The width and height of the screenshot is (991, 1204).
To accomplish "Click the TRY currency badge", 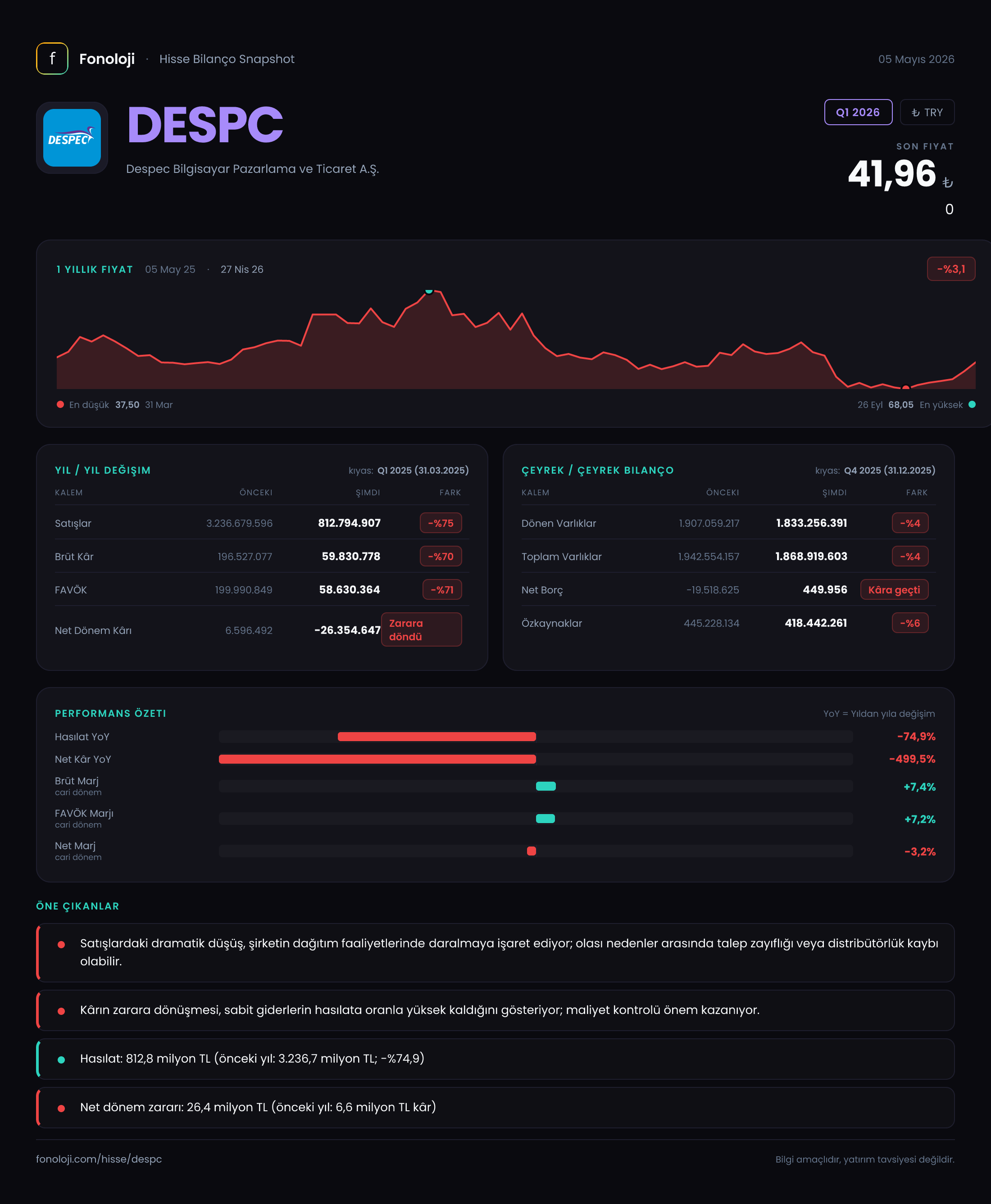I will tap(927, 113).
